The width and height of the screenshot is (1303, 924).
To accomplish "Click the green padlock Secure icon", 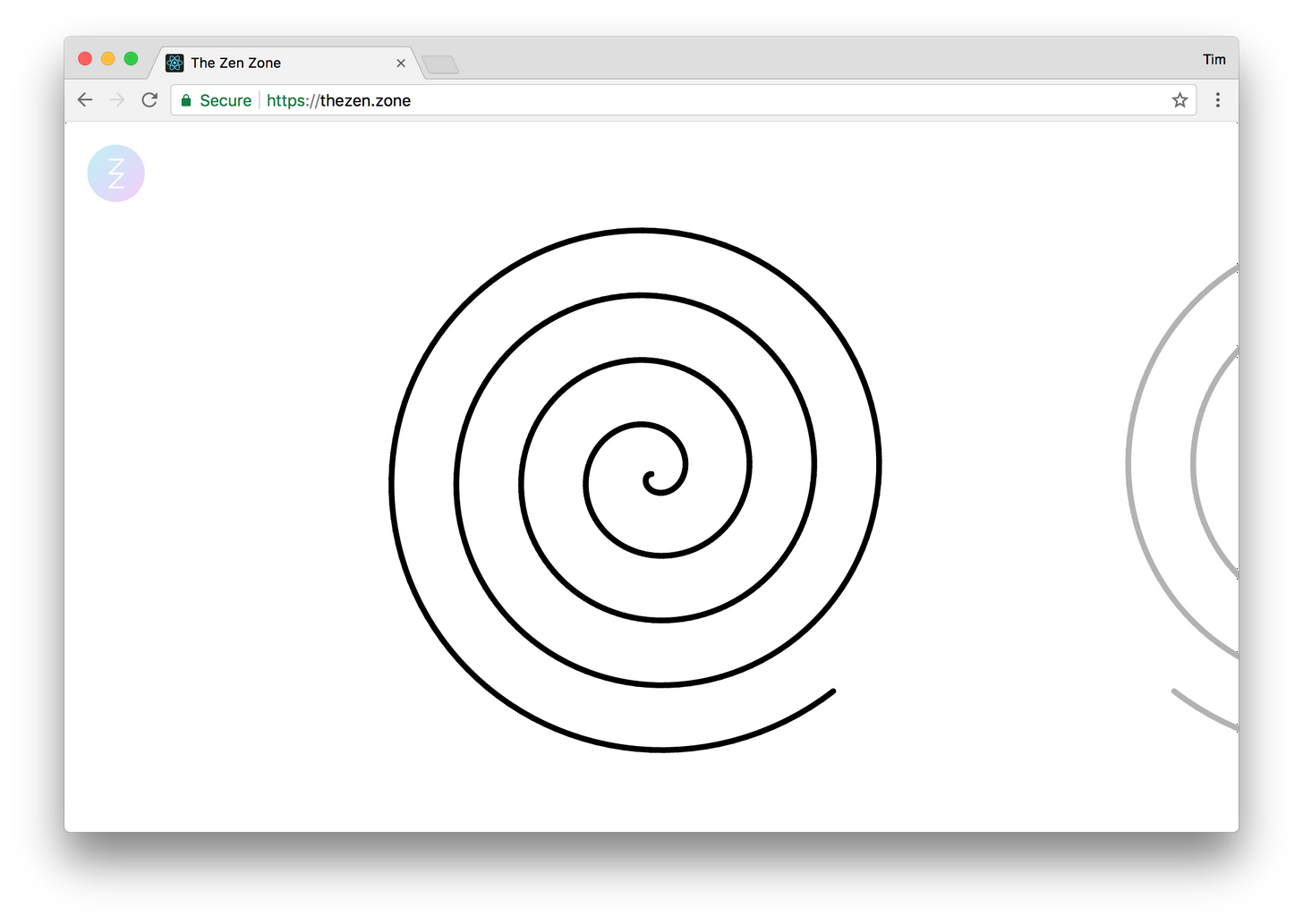I will (186, 100).
